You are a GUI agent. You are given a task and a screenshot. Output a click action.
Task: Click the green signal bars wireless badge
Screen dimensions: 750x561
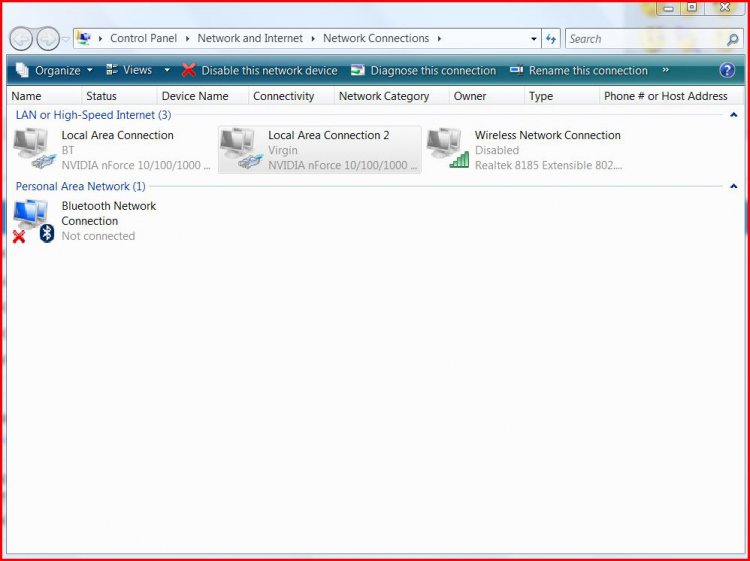click(x=459, y=160)
